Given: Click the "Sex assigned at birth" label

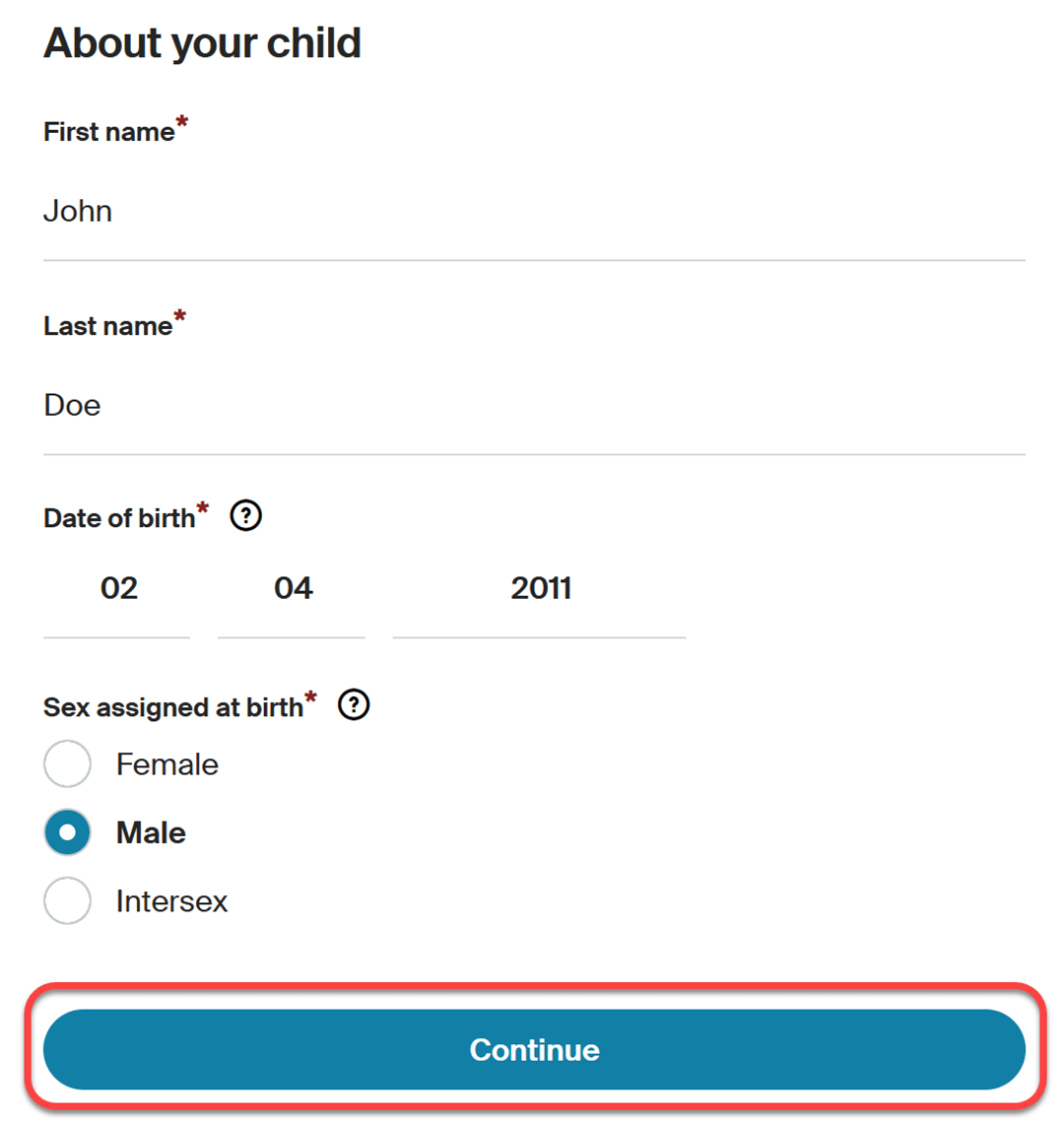Looking at the screenshot, I should point(172,707).
